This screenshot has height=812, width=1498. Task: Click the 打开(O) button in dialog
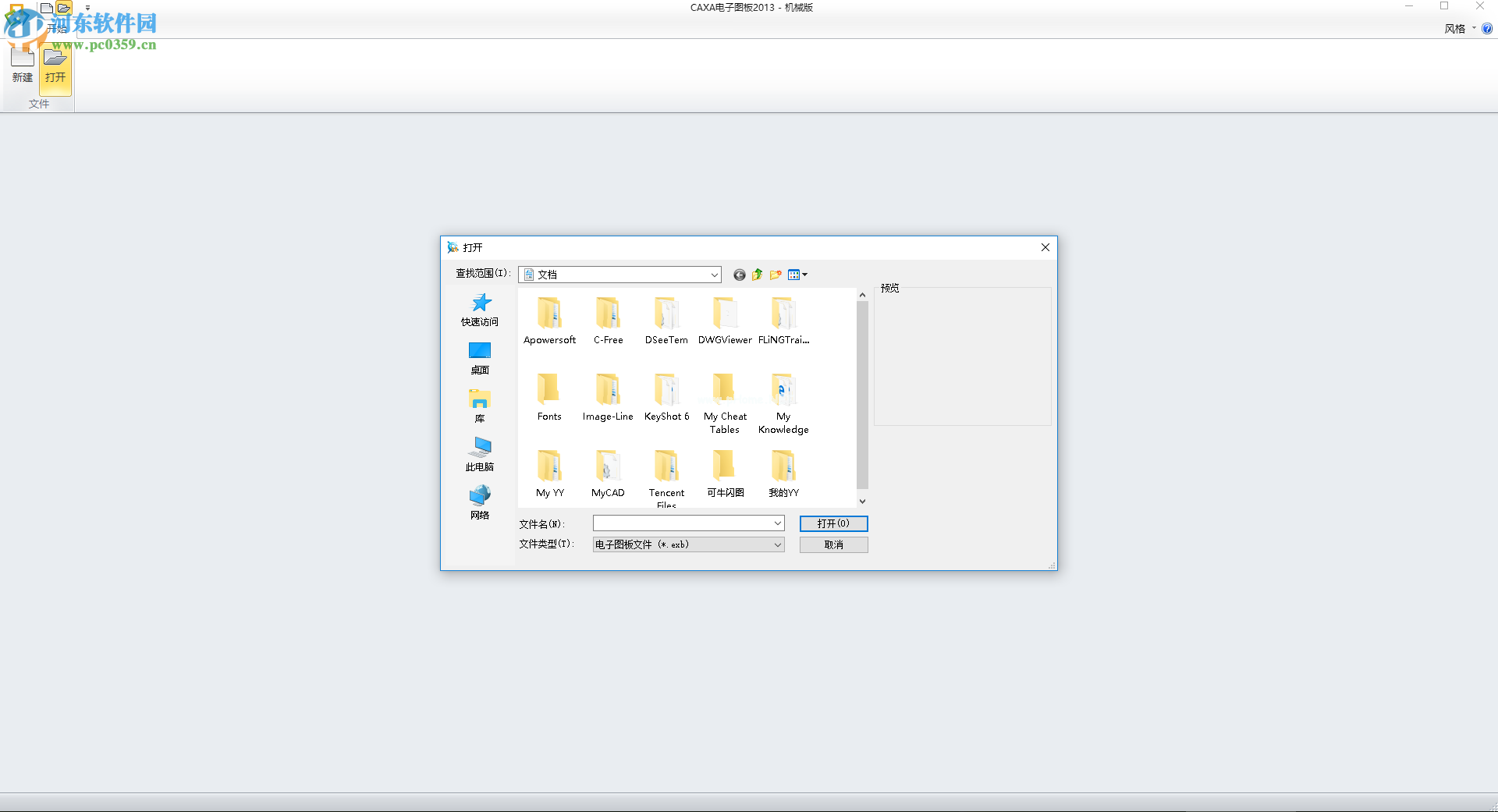coord(833,523)
